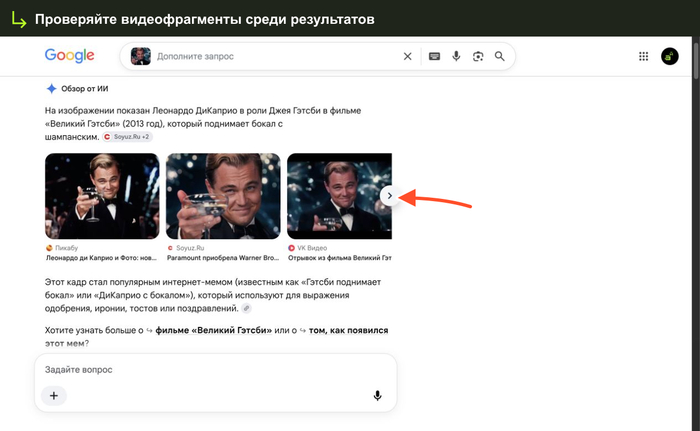
Task: Click 'Paramount приобрела Warner Bro...' caption
Action: (x=223, y=258)
